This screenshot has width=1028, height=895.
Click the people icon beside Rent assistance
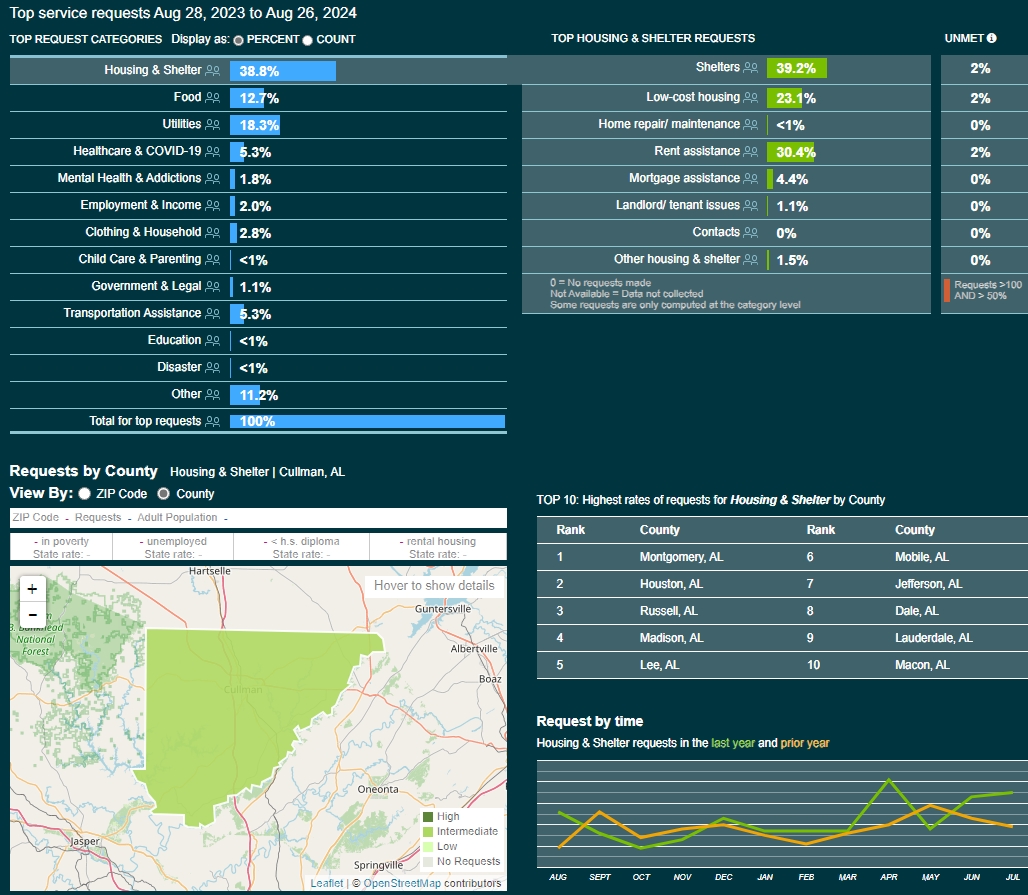749,151
